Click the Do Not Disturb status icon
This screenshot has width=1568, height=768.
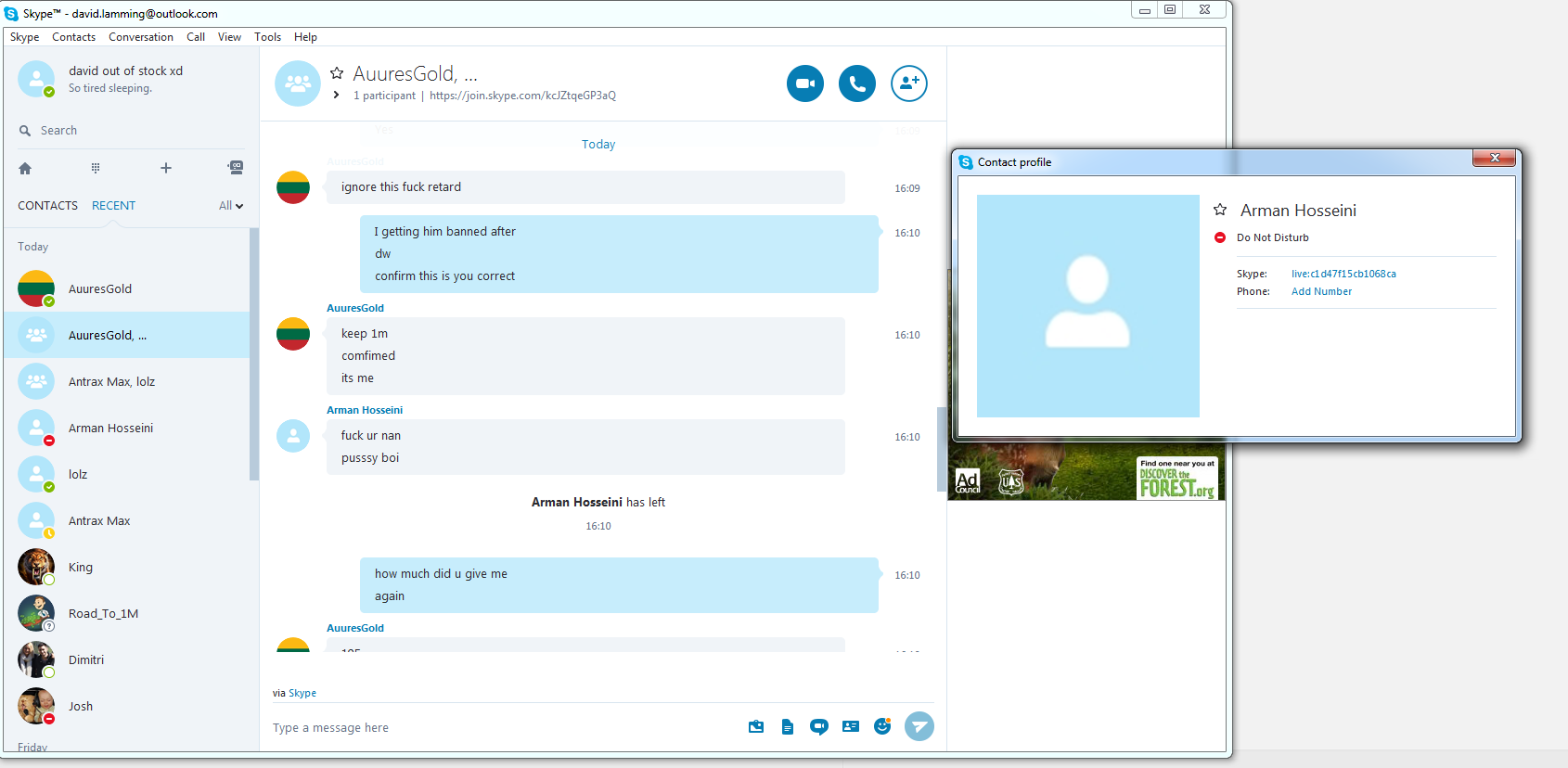1220,237
